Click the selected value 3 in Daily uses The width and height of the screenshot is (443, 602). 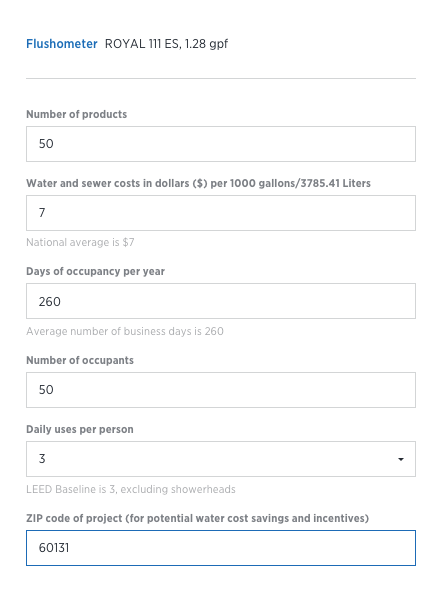42,459
